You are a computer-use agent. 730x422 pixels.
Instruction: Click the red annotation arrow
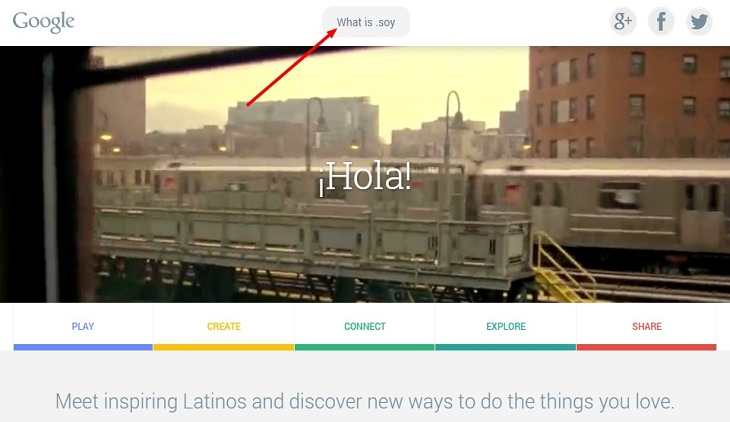[x=291, y=68]
